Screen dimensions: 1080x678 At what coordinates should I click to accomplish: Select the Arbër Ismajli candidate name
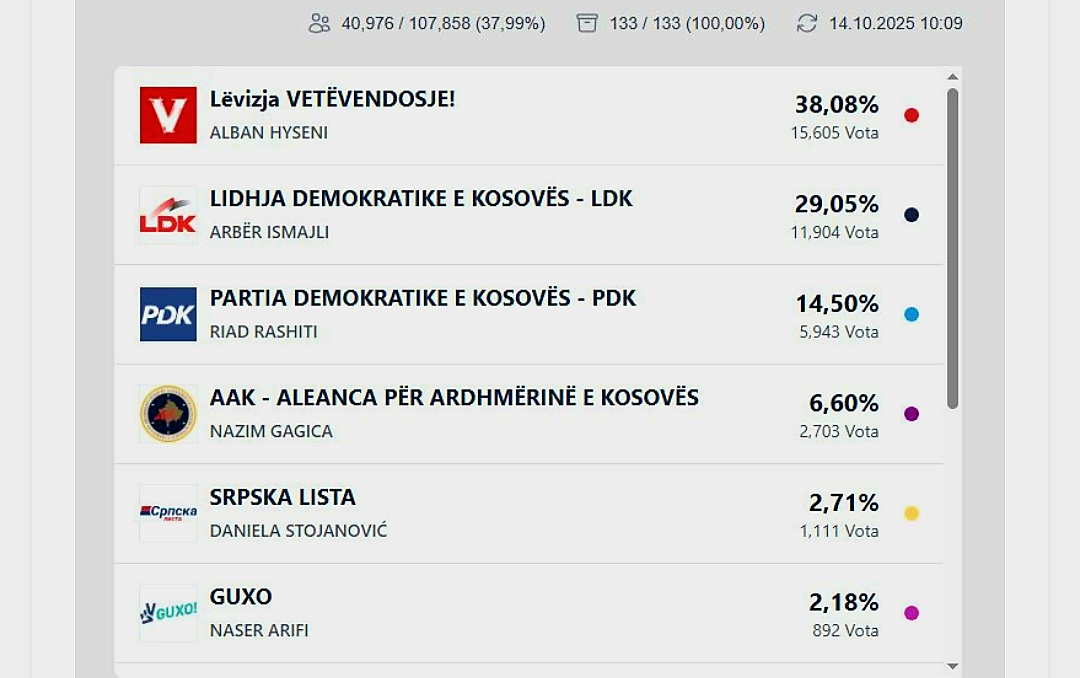269,232
